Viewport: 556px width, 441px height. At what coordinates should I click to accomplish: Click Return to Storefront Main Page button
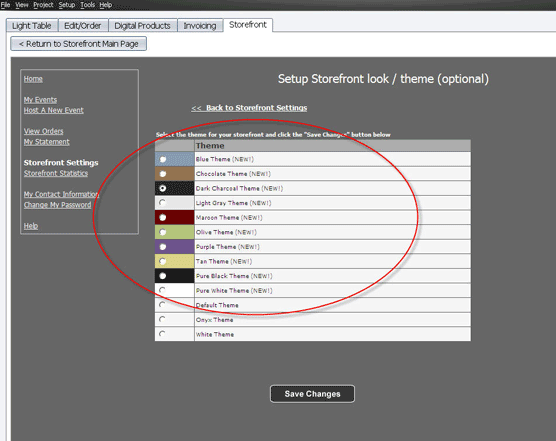[x=78, y=44]
